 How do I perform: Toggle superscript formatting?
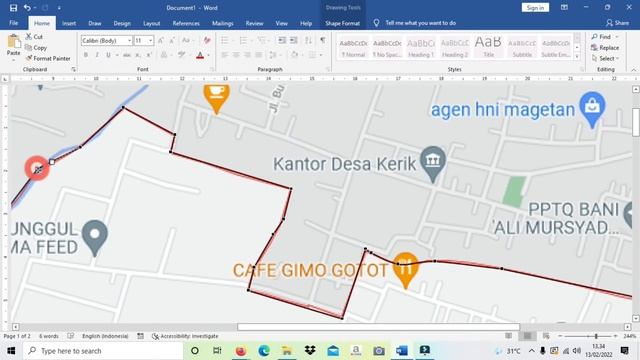click(149, 55)
